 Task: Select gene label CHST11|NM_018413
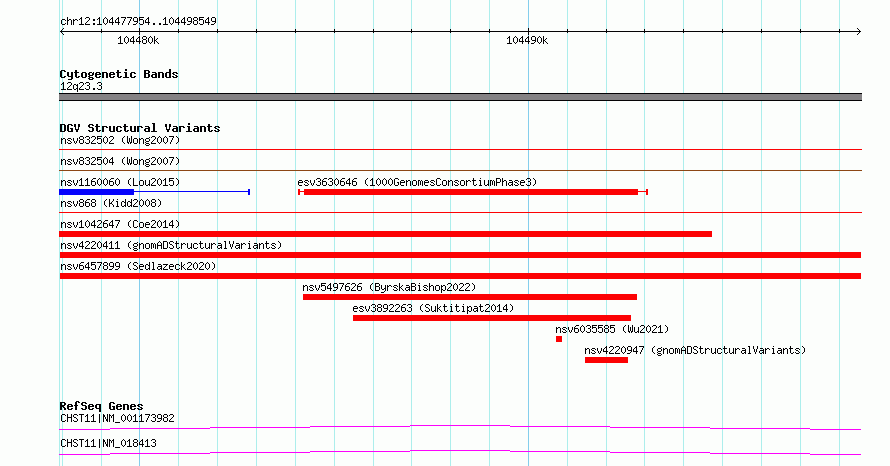(108, 443)
